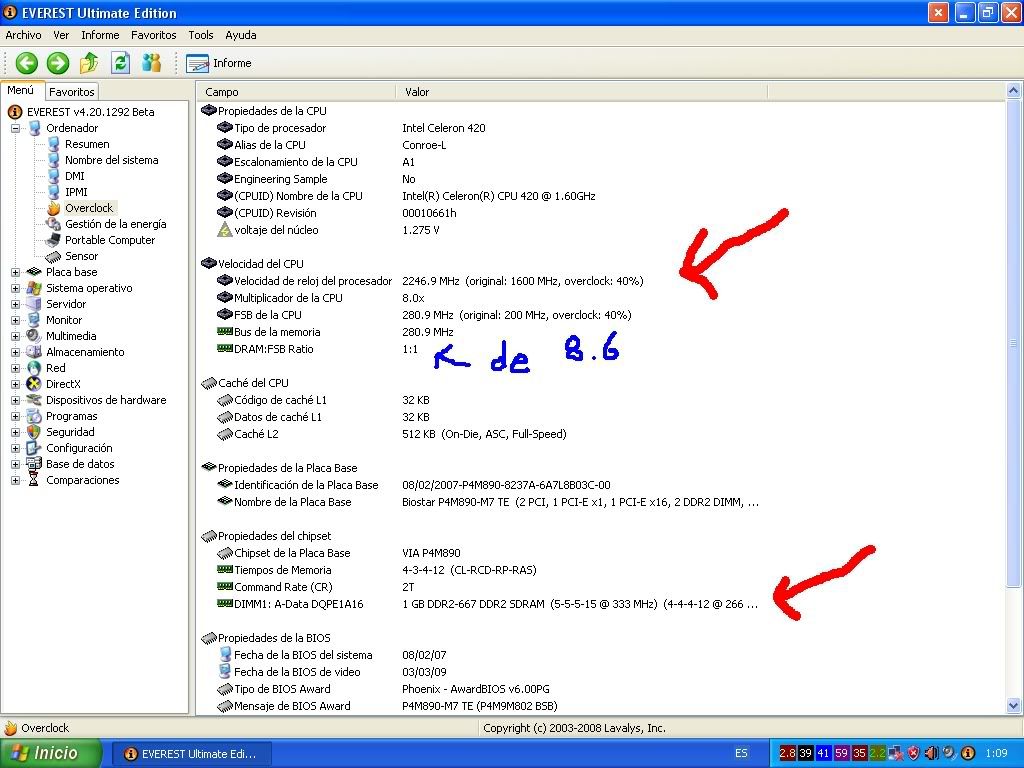Click the voltaje del núcleo warning icon

pyautogui.click(x=225, y=230)
